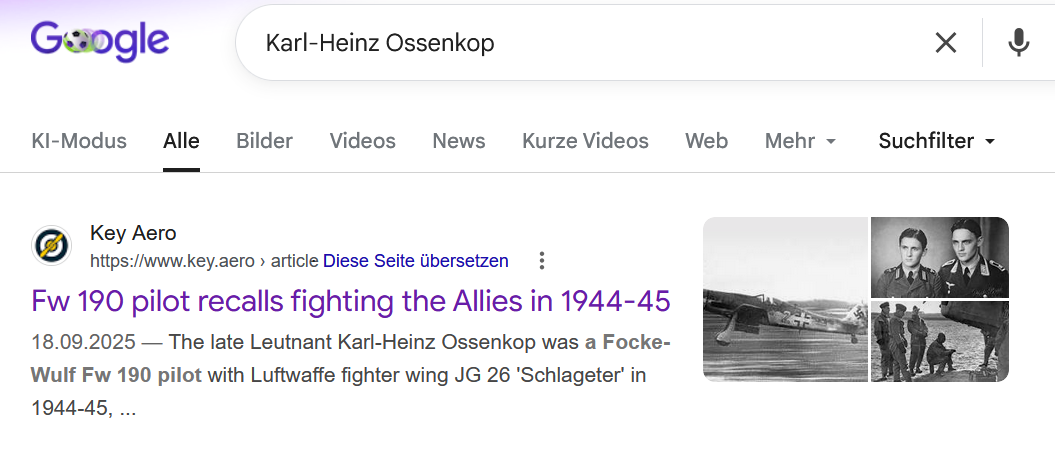
Task: Expand the Mehr dropdown
Action: [801, 141]
